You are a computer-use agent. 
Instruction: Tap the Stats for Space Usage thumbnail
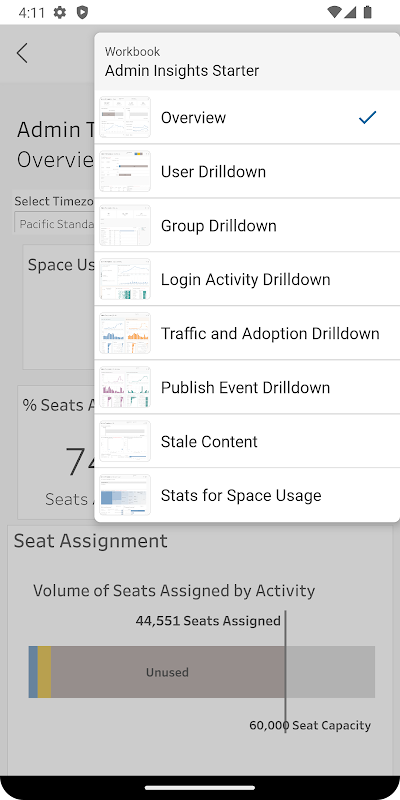125,495
